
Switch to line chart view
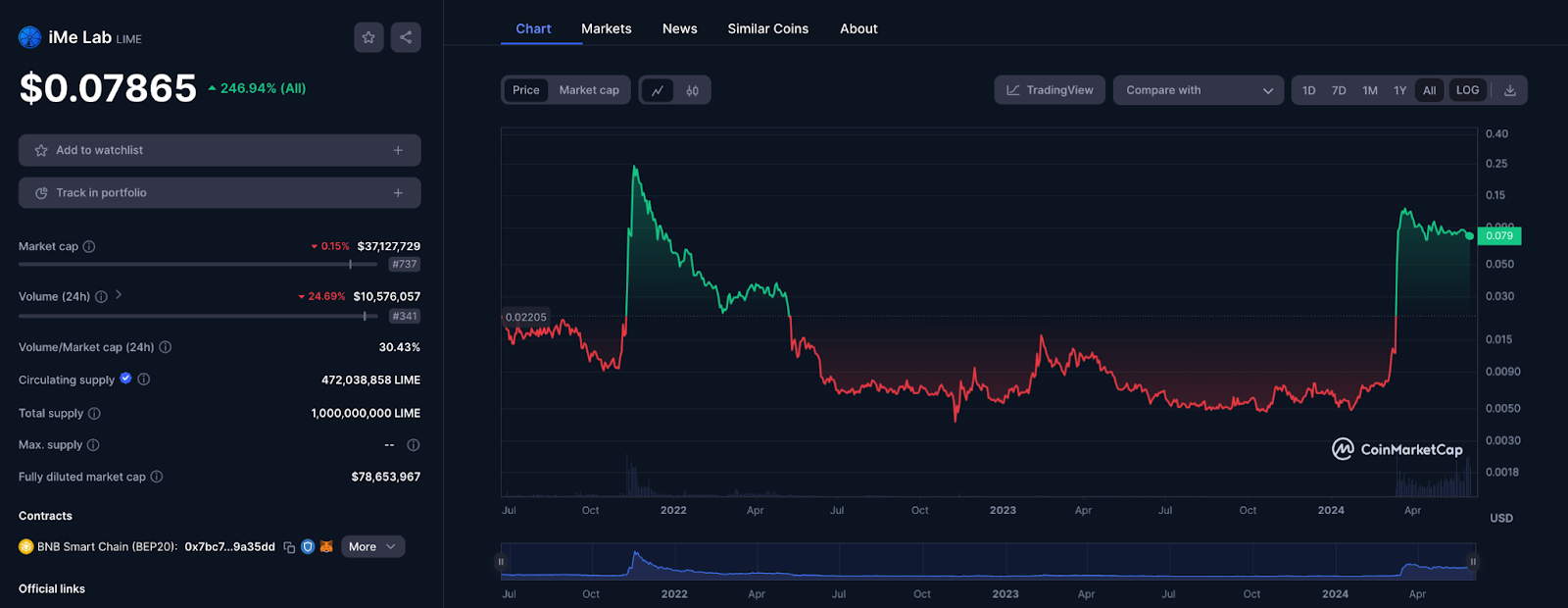(x=658, y=90)
